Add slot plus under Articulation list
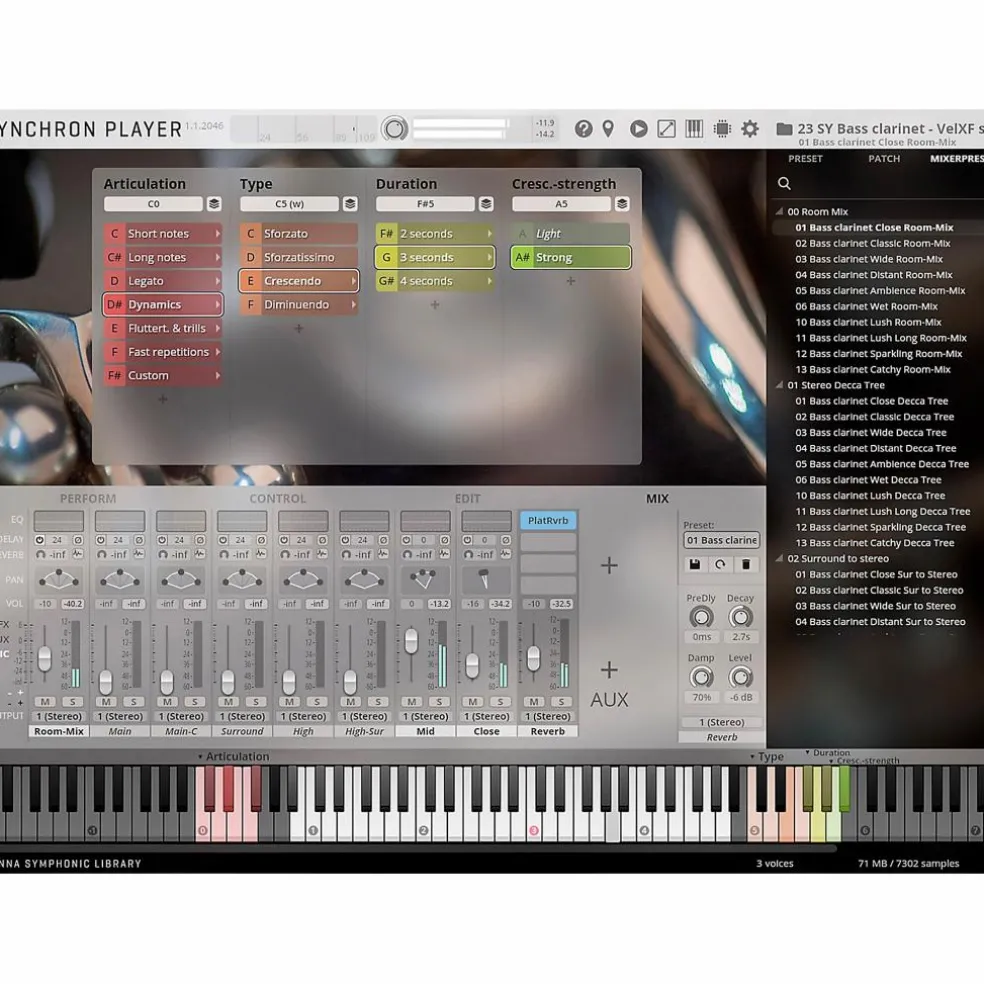 (163, 399)
